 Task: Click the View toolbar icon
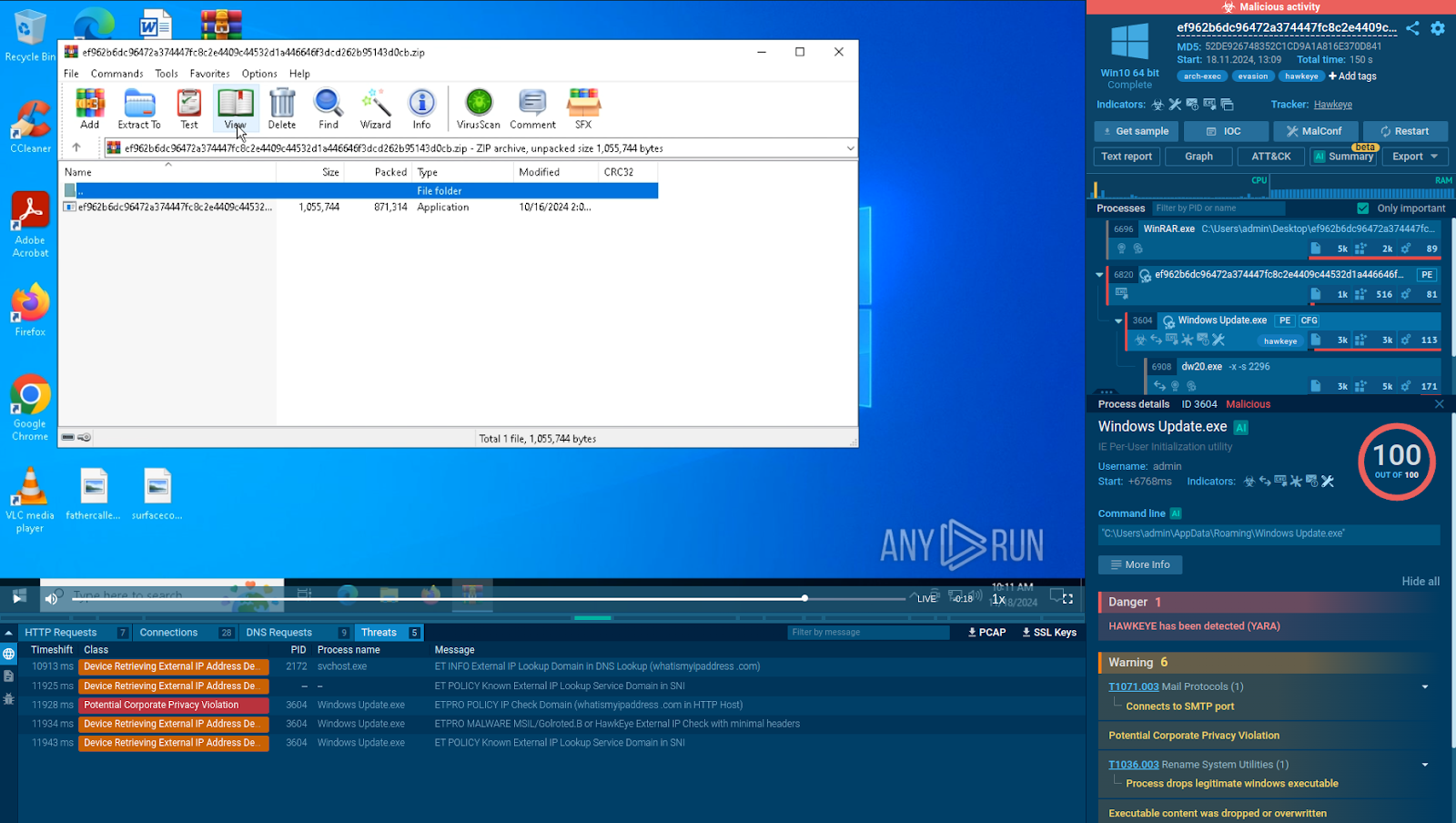click(x=235, y=108)
